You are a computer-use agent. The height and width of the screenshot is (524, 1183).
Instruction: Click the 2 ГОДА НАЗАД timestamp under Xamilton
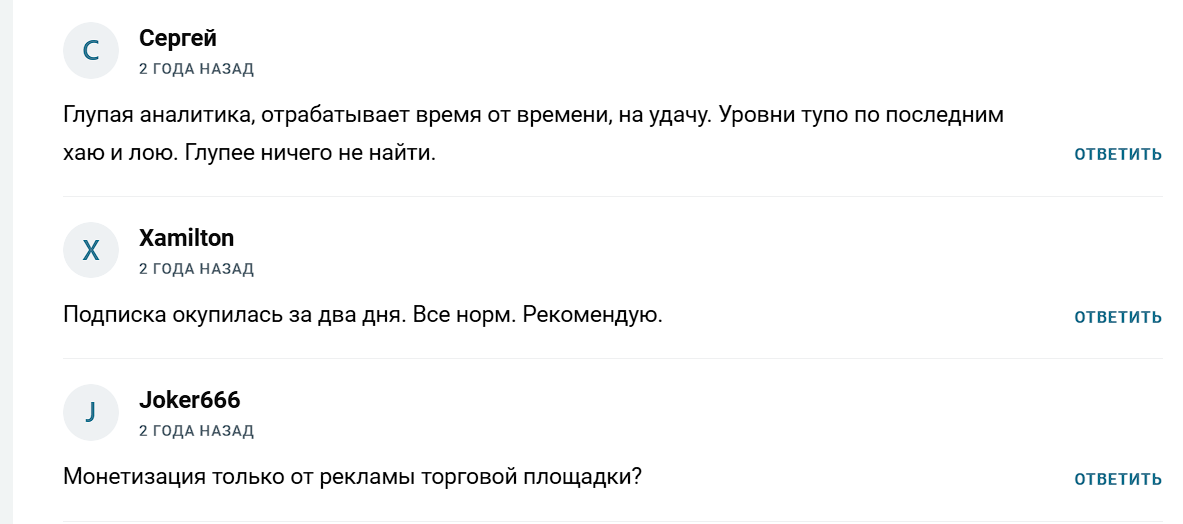tap(196, 269)
